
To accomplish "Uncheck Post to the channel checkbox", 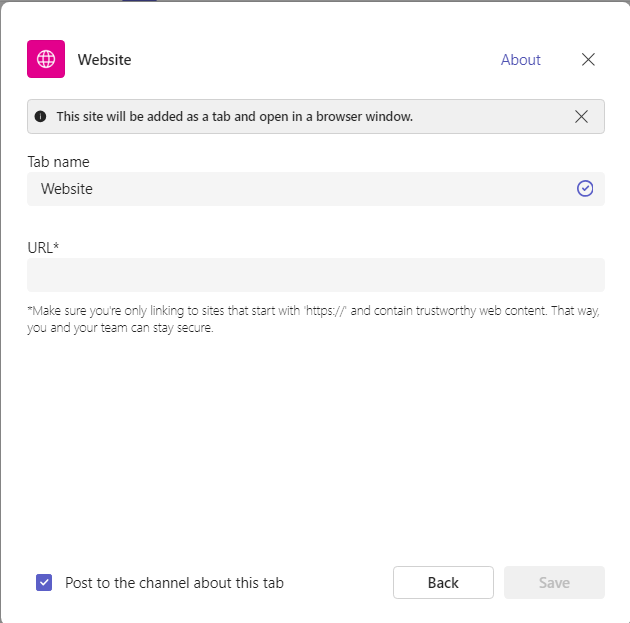I will point(44,582).
